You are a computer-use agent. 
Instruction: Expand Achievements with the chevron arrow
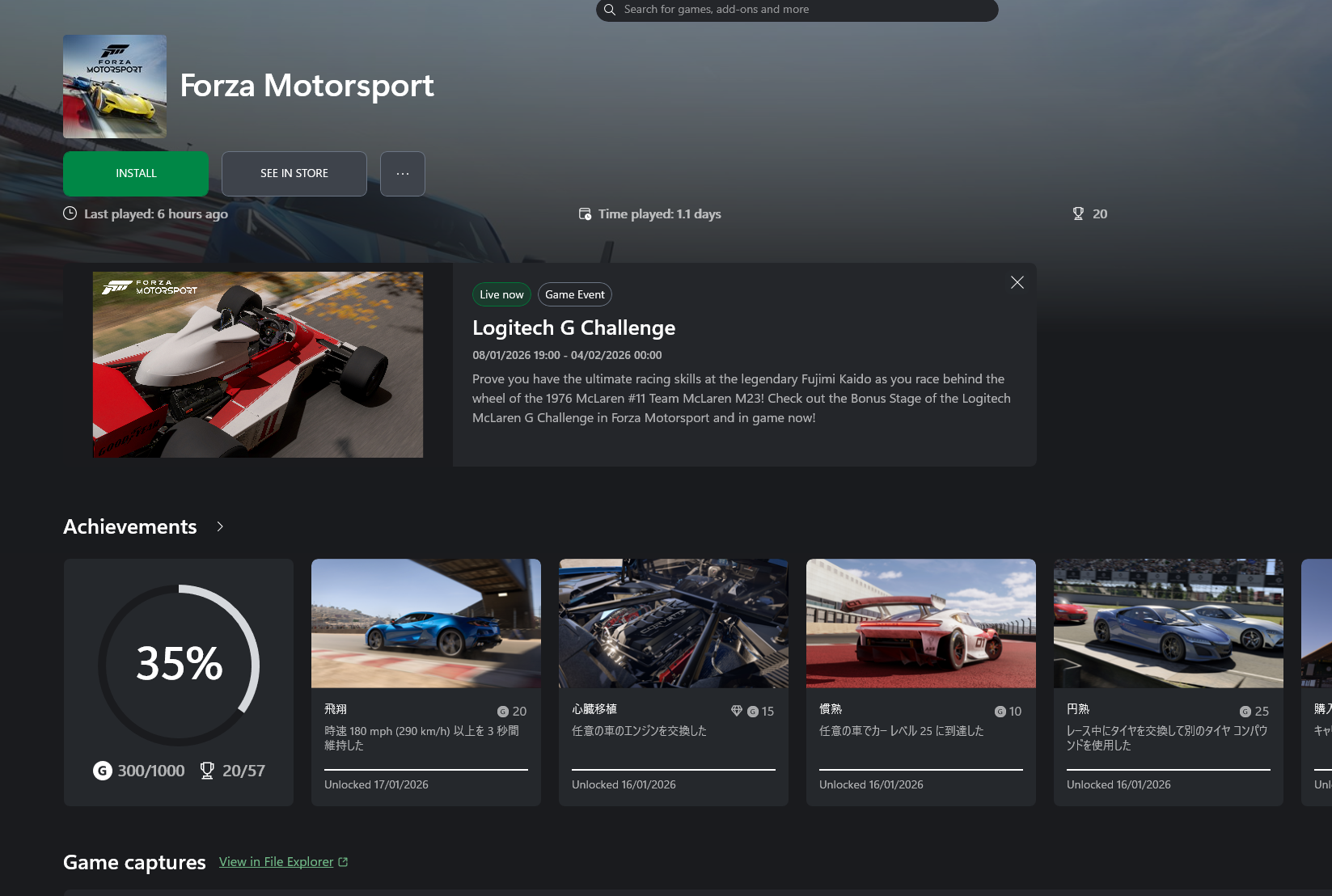click(220, 526)
